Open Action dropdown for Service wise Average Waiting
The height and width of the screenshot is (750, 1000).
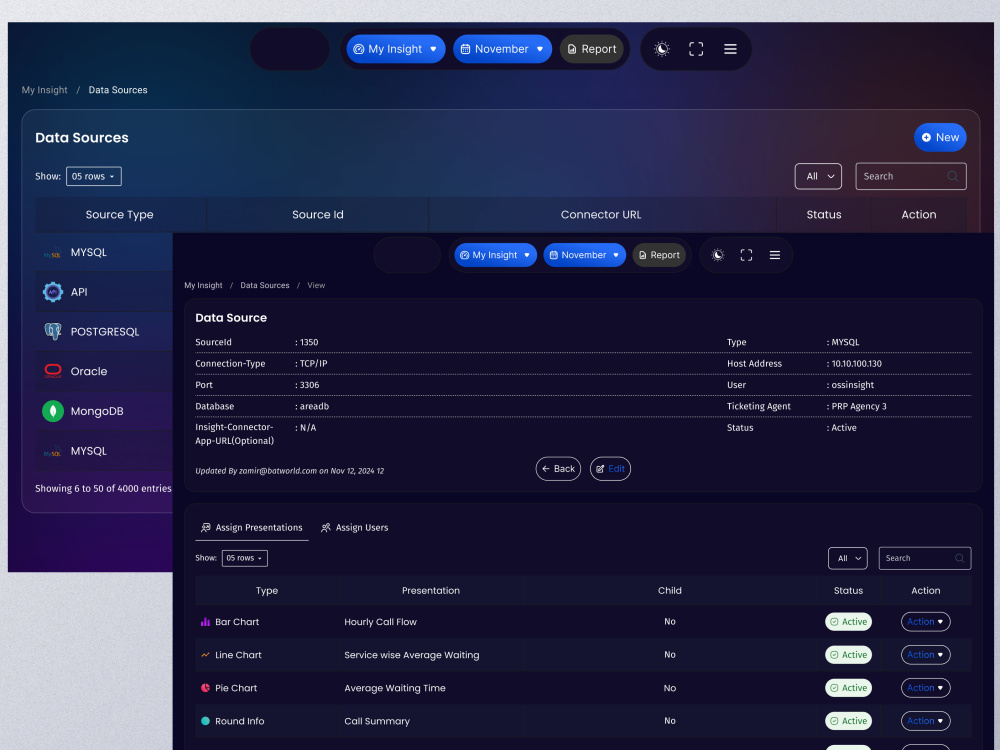[925, 655]
